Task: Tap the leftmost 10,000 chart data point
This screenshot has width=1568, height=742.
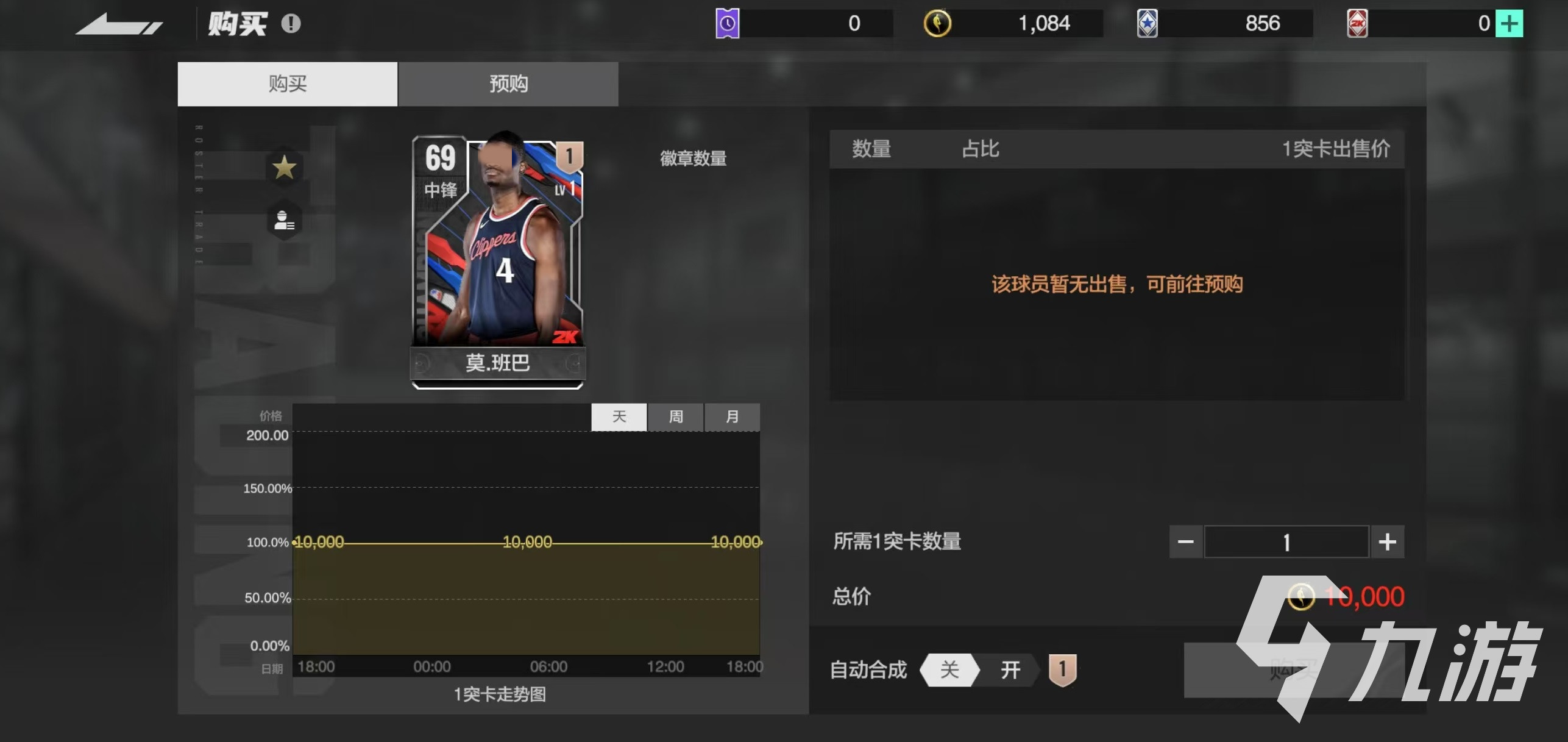Action: click(319, 542)
